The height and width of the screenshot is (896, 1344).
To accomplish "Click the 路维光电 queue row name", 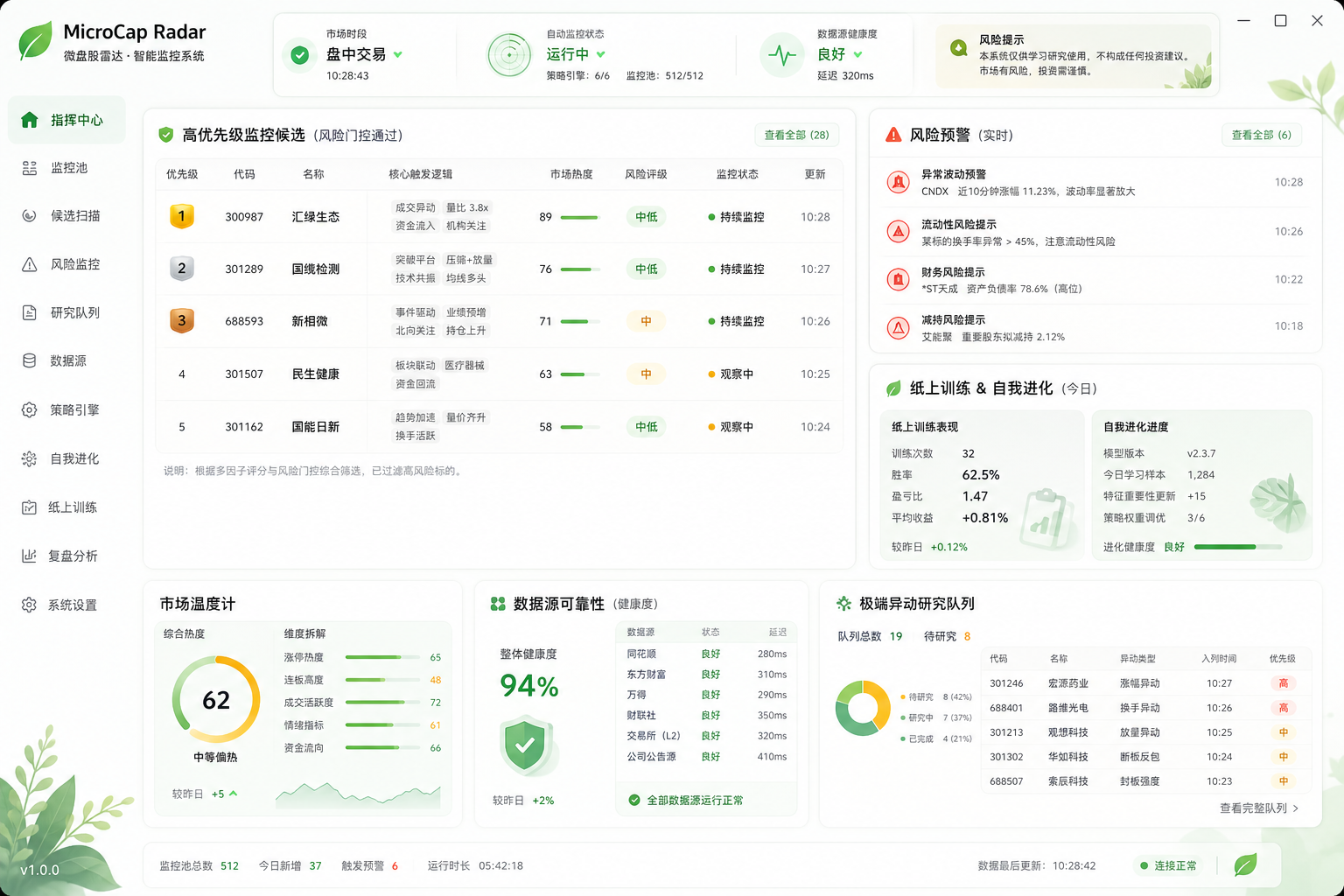I will pyautogui.click(x=1068, y=708).
